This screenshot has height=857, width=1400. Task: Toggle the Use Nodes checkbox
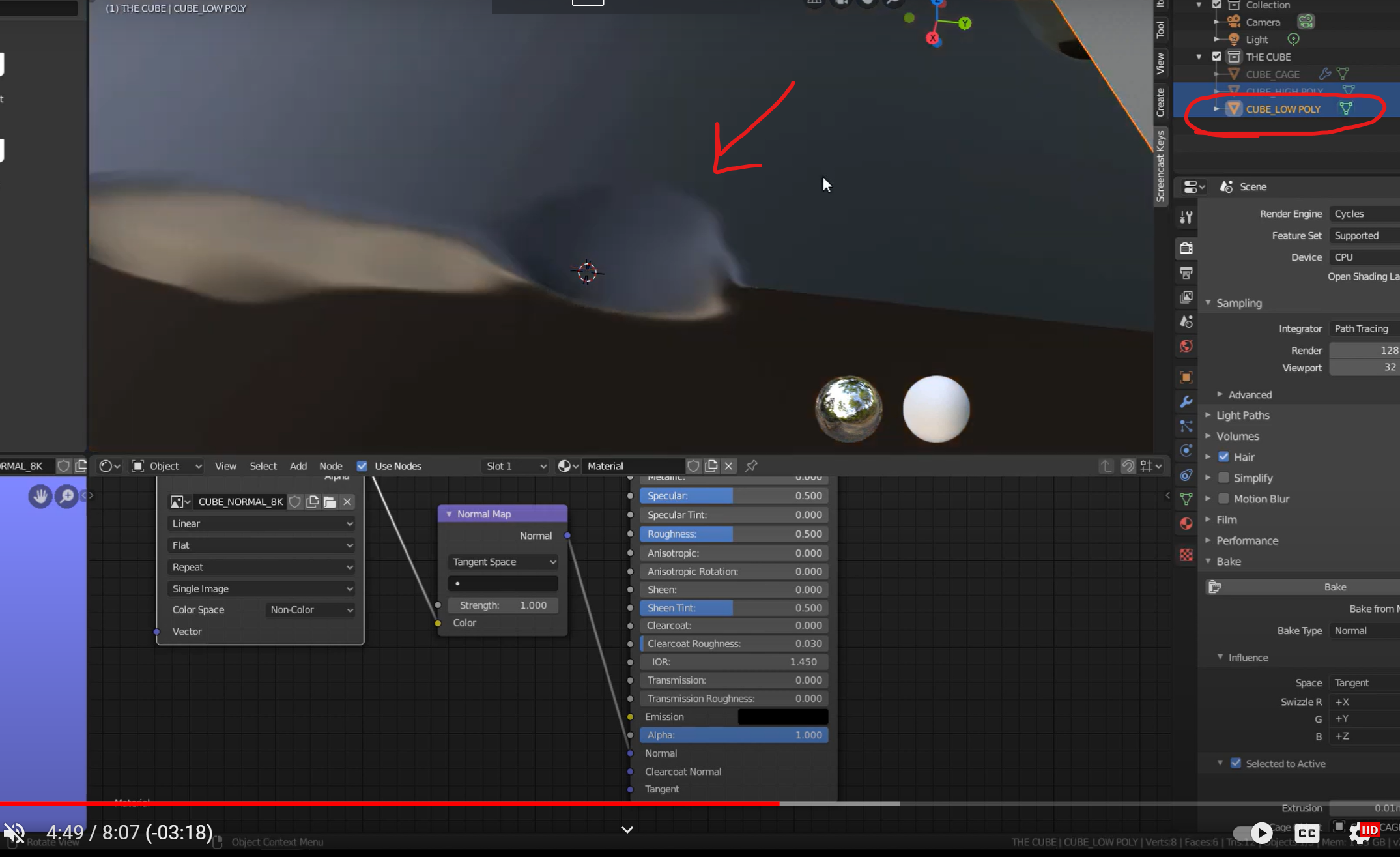362,466
